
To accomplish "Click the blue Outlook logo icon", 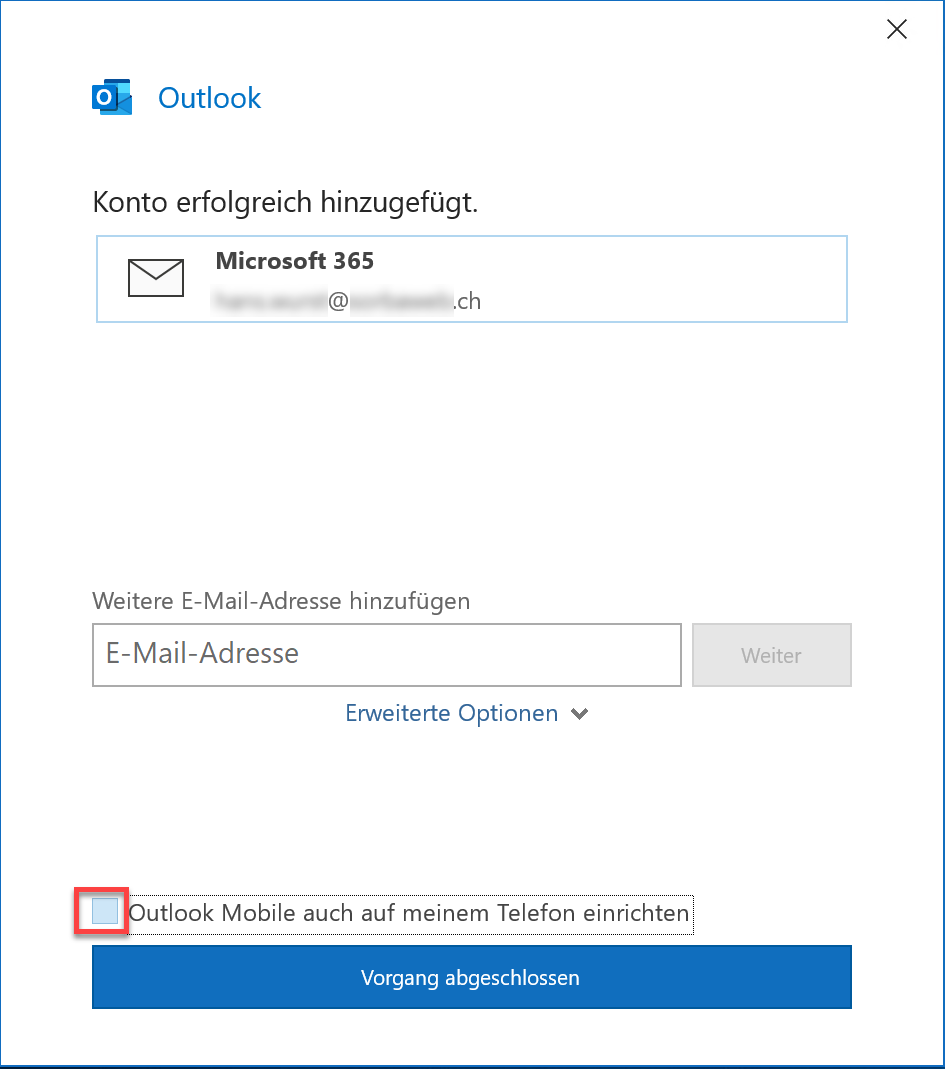I will (x=112, y=97).
